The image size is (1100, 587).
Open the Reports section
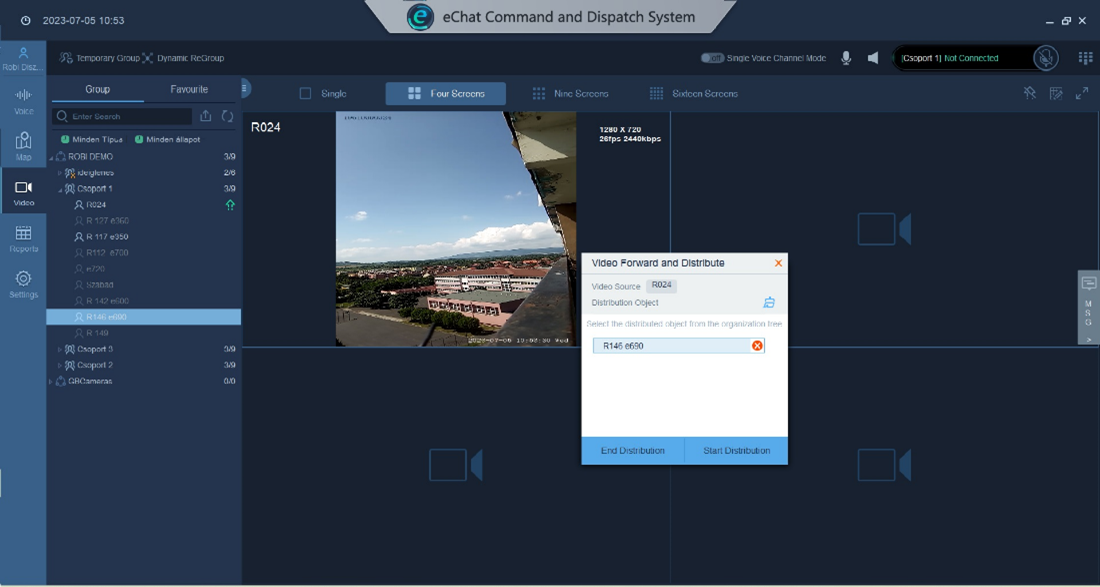click(x=23, y=239)
